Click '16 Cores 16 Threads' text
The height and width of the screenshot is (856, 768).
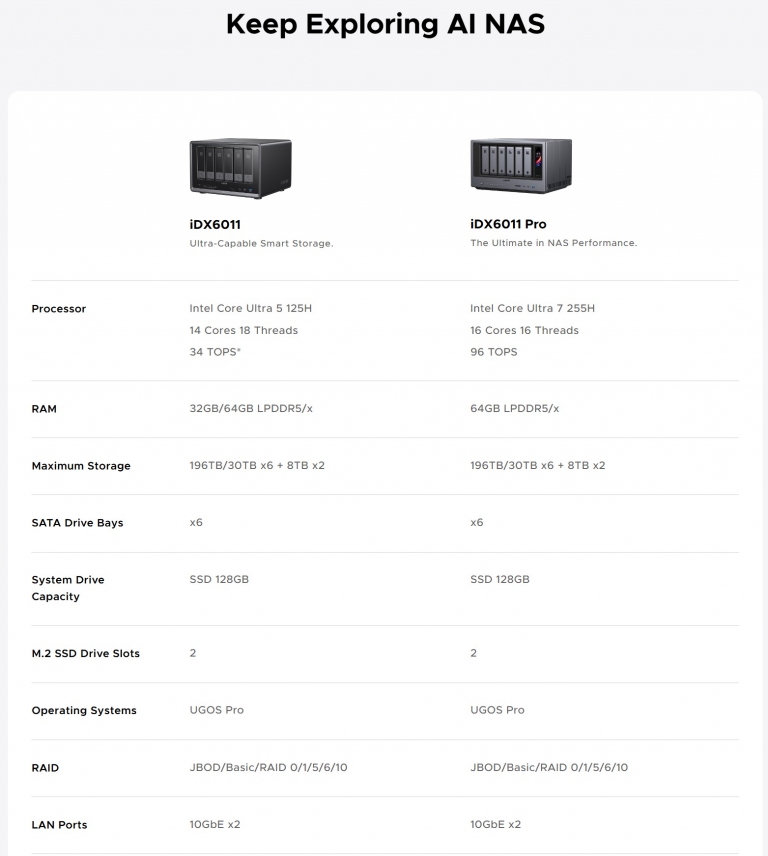[x=524, y=330]
